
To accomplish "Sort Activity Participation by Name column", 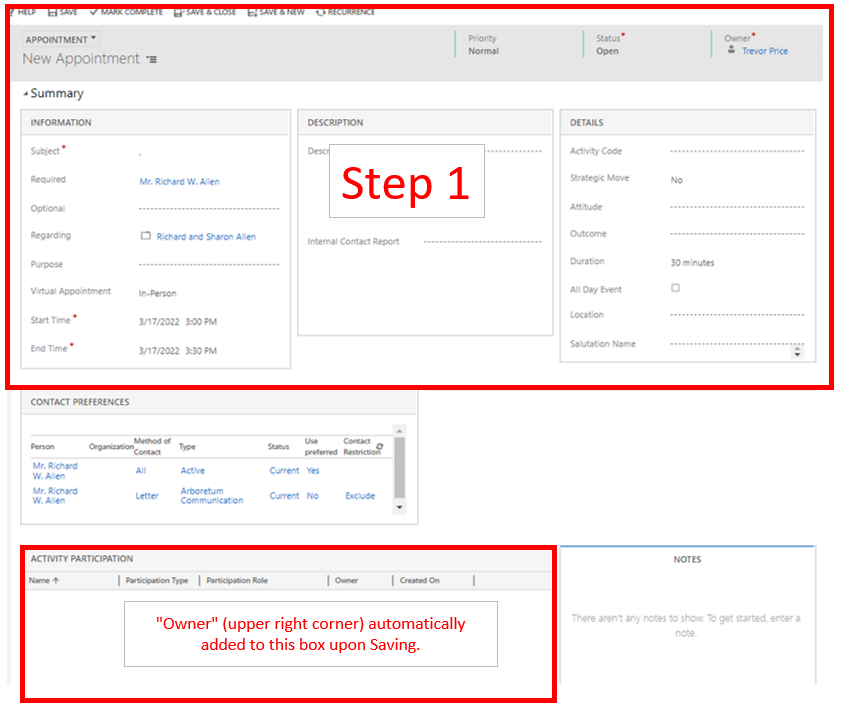I will point(44,581).
